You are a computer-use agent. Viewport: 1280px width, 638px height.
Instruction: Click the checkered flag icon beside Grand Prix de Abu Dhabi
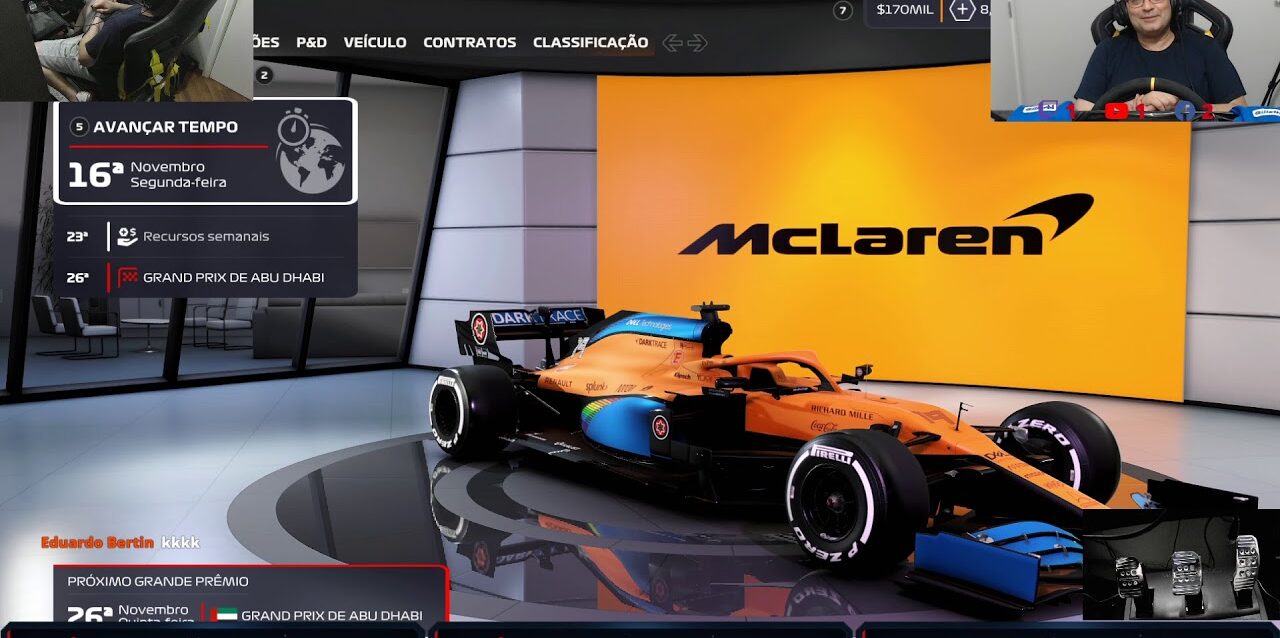[125, 279]
